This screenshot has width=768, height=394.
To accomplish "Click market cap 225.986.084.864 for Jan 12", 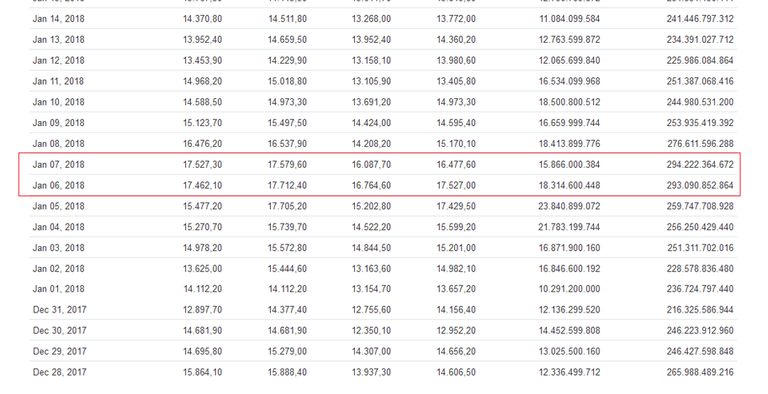I will [x=700, y=61].
